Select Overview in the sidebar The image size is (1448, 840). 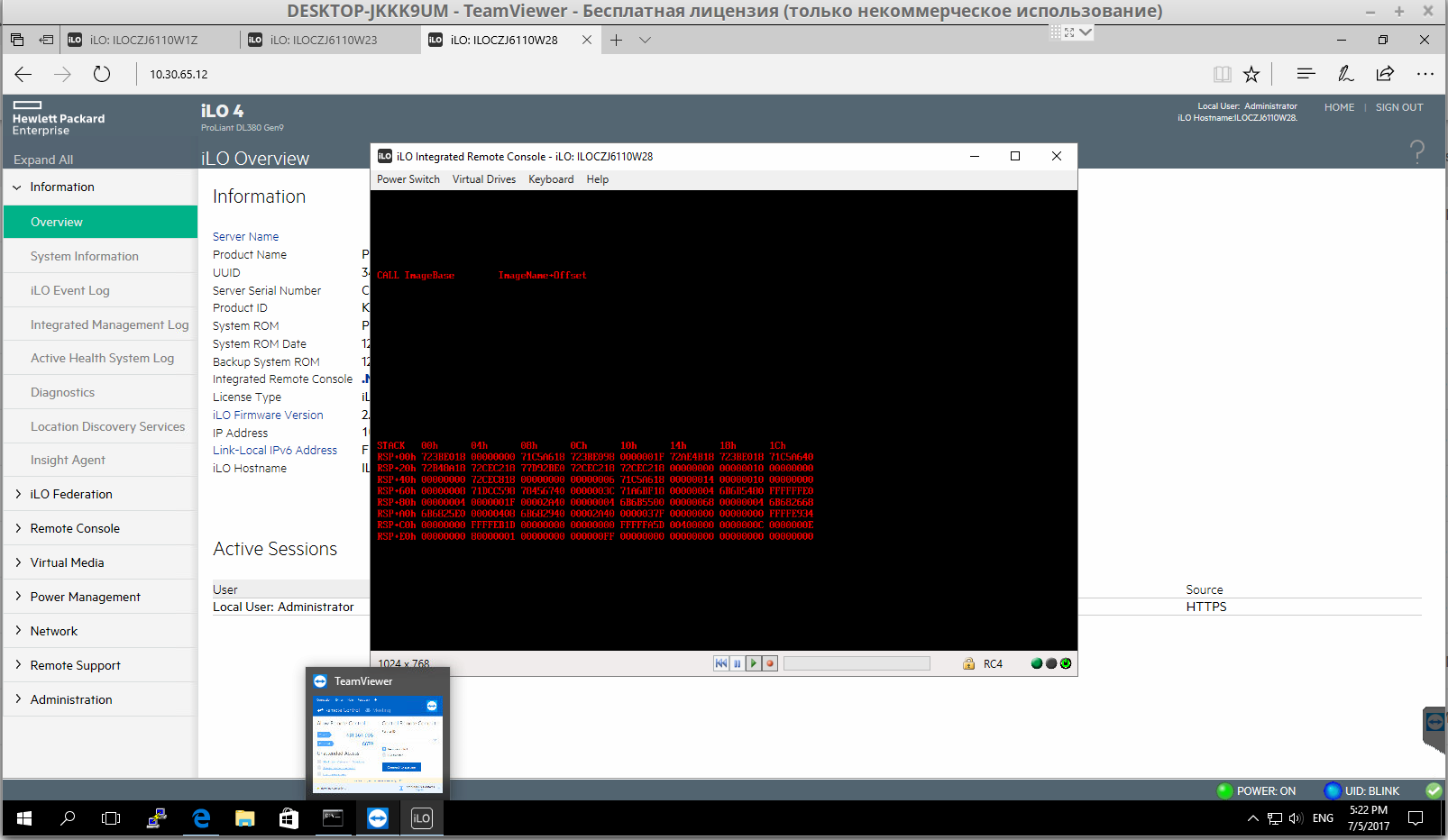pyautogui.click(x=100, y=222)
